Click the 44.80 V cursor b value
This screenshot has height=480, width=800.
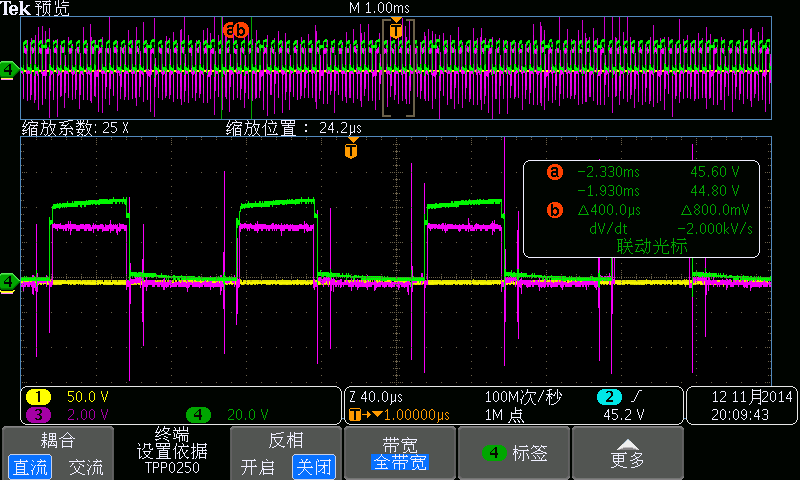point(715,191)
